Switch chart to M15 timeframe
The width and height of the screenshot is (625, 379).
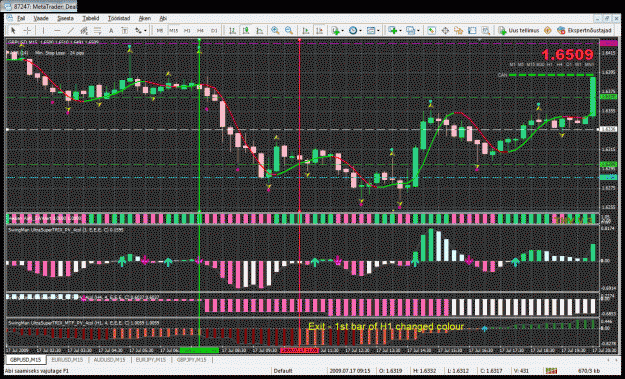173,30
